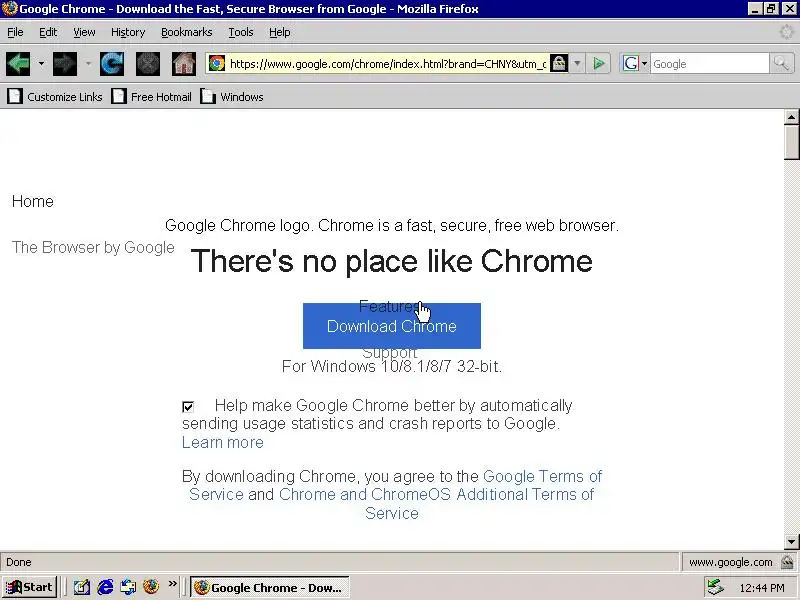
Task: Open the search engine selector dropdown
Action: pyautogui.click(x=644, y=64)
